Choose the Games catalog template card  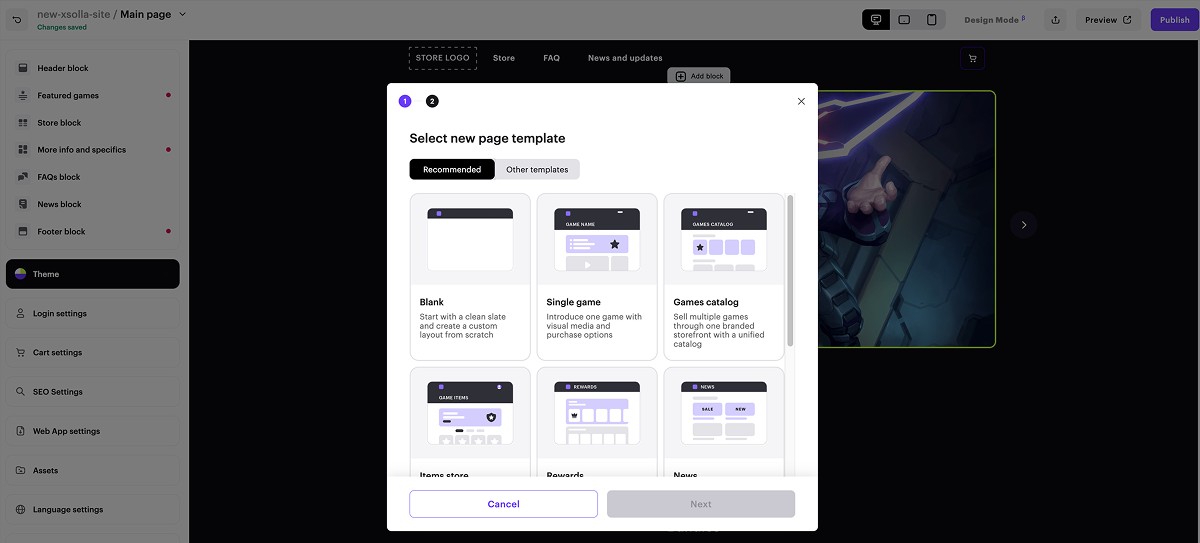(x=724, y=277)
